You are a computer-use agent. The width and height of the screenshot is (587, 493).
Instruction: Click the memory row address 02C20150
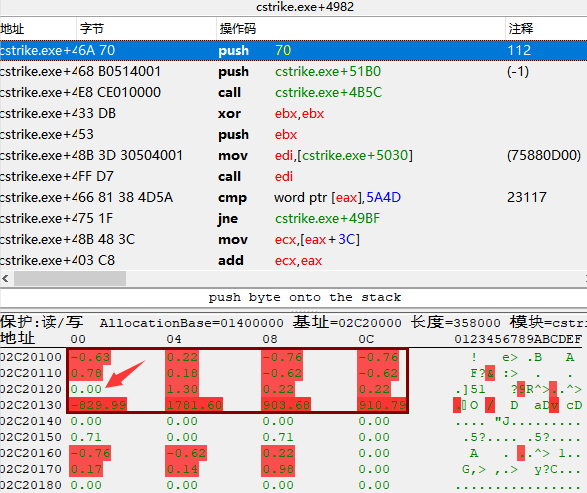point(31,437)
